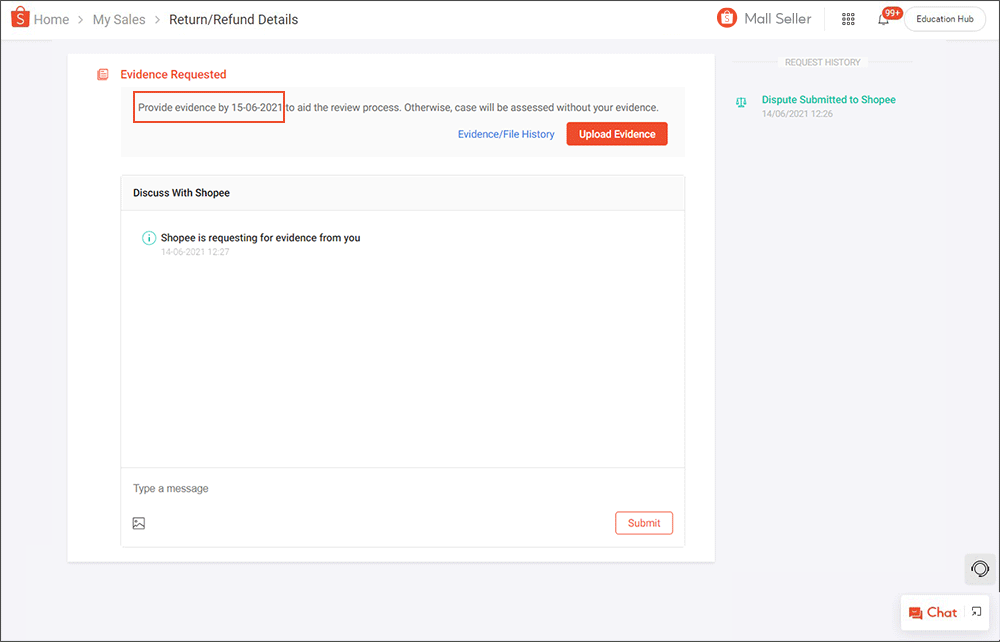Open Dispute Submitted to Shopee entry
Screen dimensions: 1000x642
[x=828, y=100]
